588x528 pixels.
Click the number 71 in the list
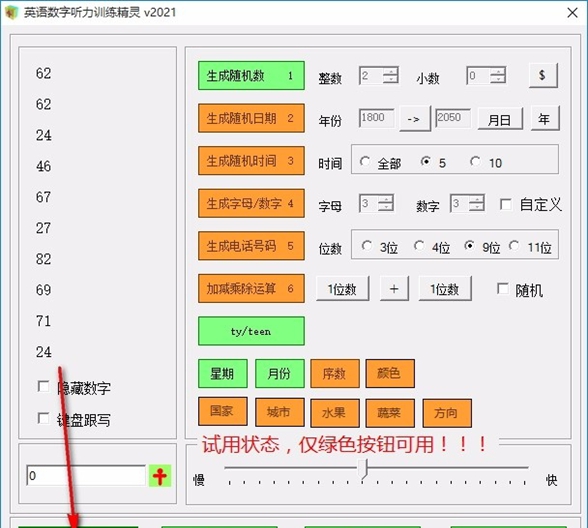pos(44,321)
